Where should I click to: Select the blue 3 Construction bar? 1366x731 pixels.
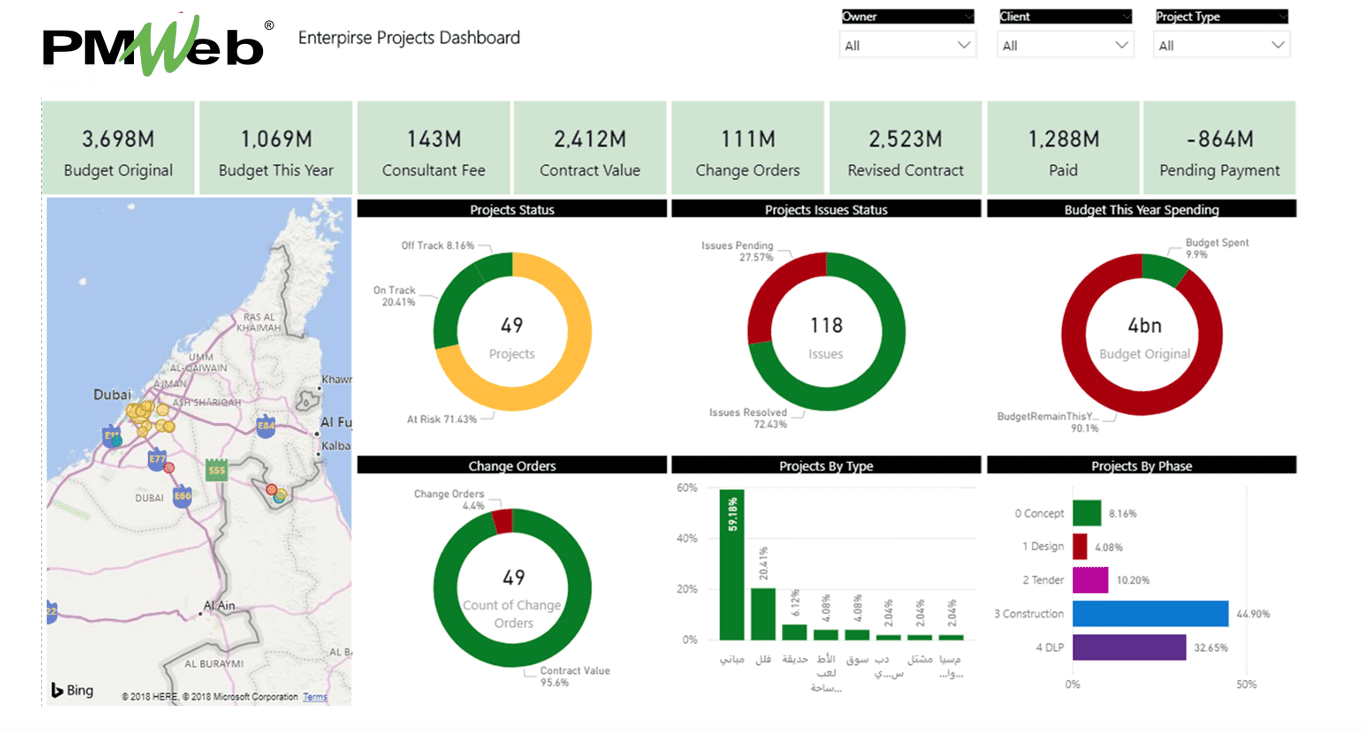[1150, 614]
